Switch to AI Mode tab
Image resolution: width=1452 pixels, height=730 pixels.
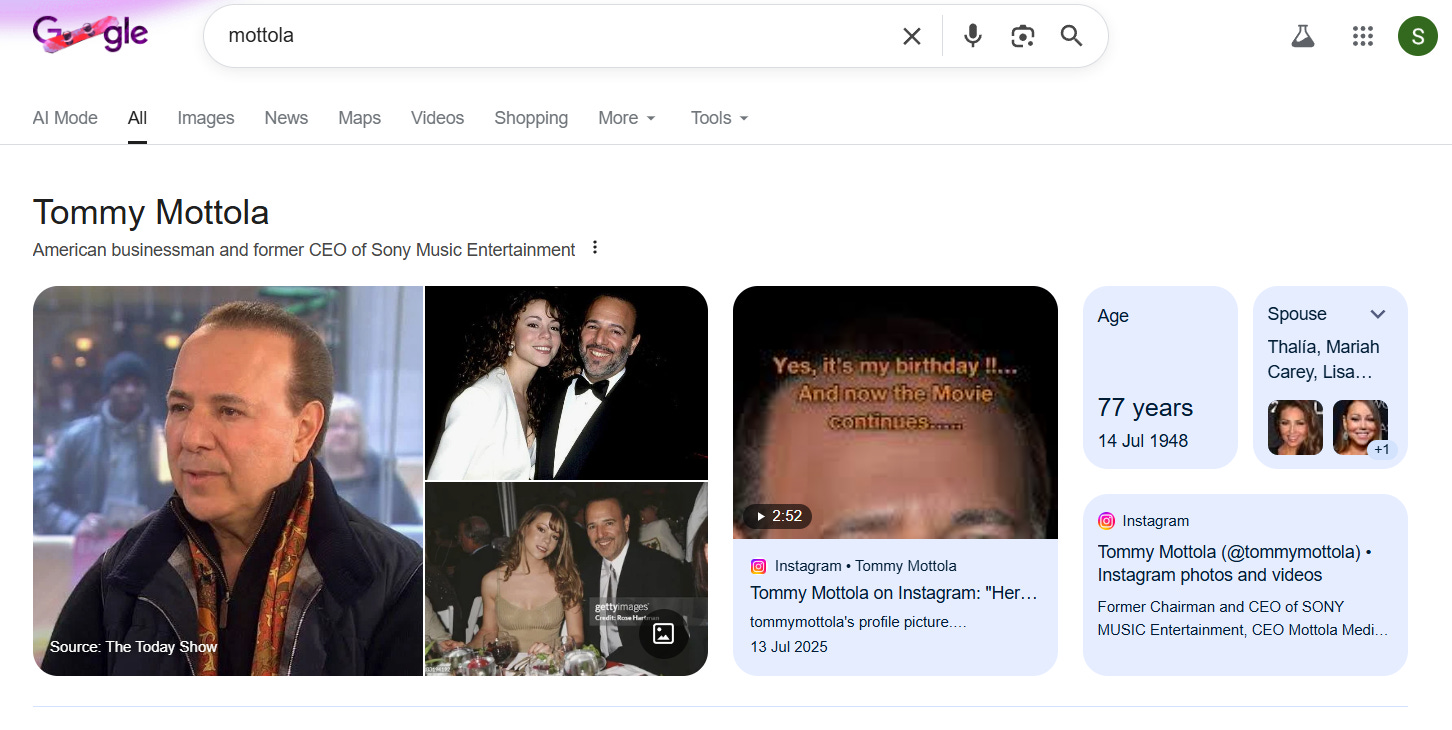[65, 118]
